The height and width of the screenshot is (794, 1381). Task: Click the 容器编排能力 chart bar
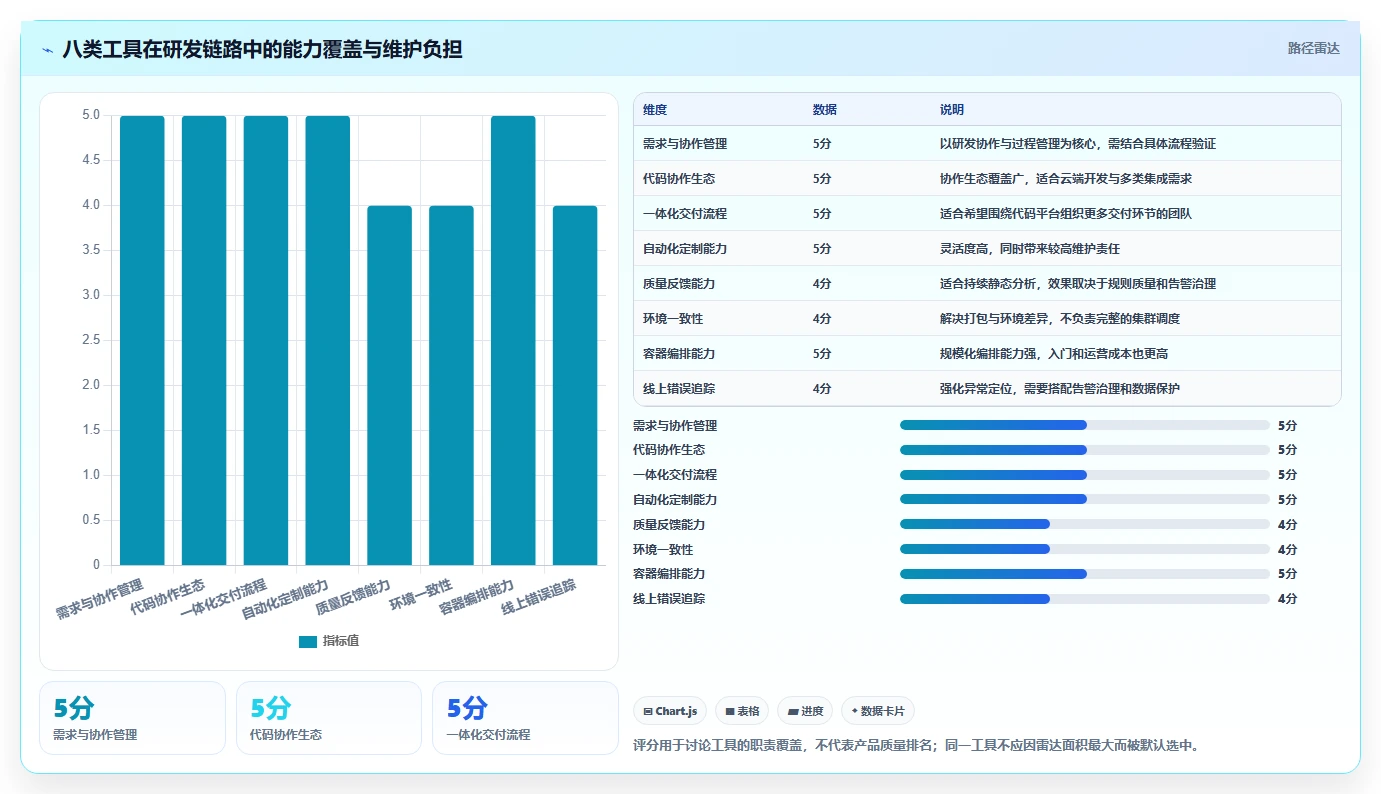tap(513, 340)
